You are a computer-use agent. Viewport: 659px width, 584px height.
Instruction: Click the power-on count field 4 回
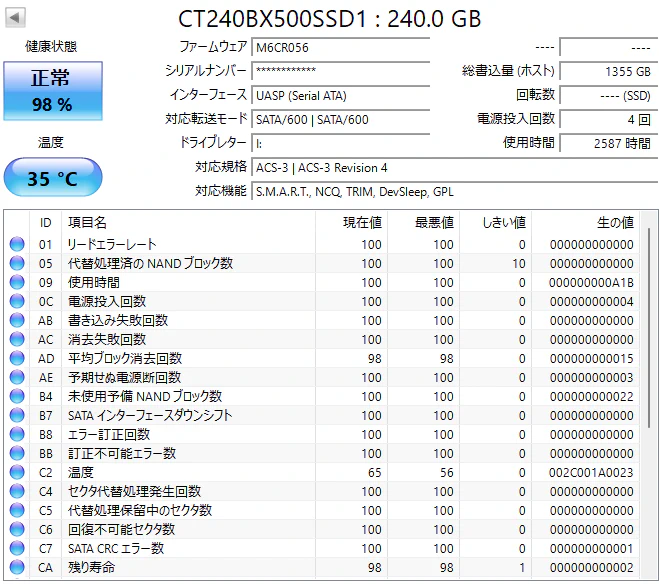[x=609, y=119]
